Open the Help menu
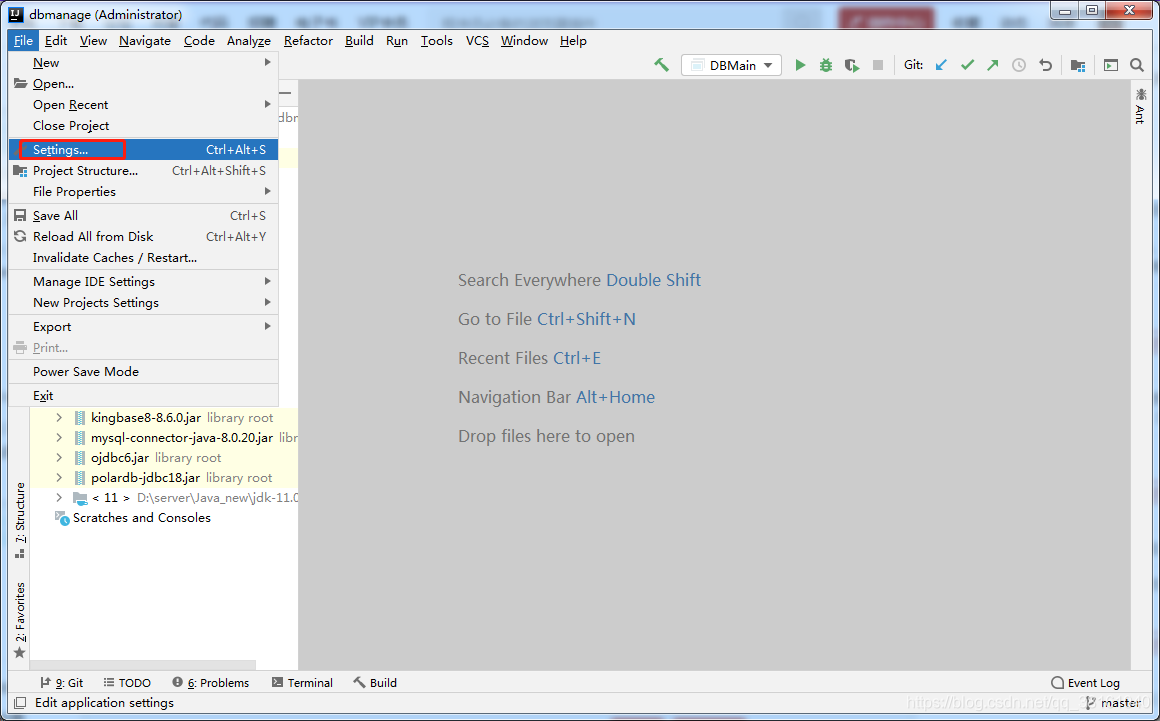The width and height of the screenshot is (1160, 721). point(573,41)
